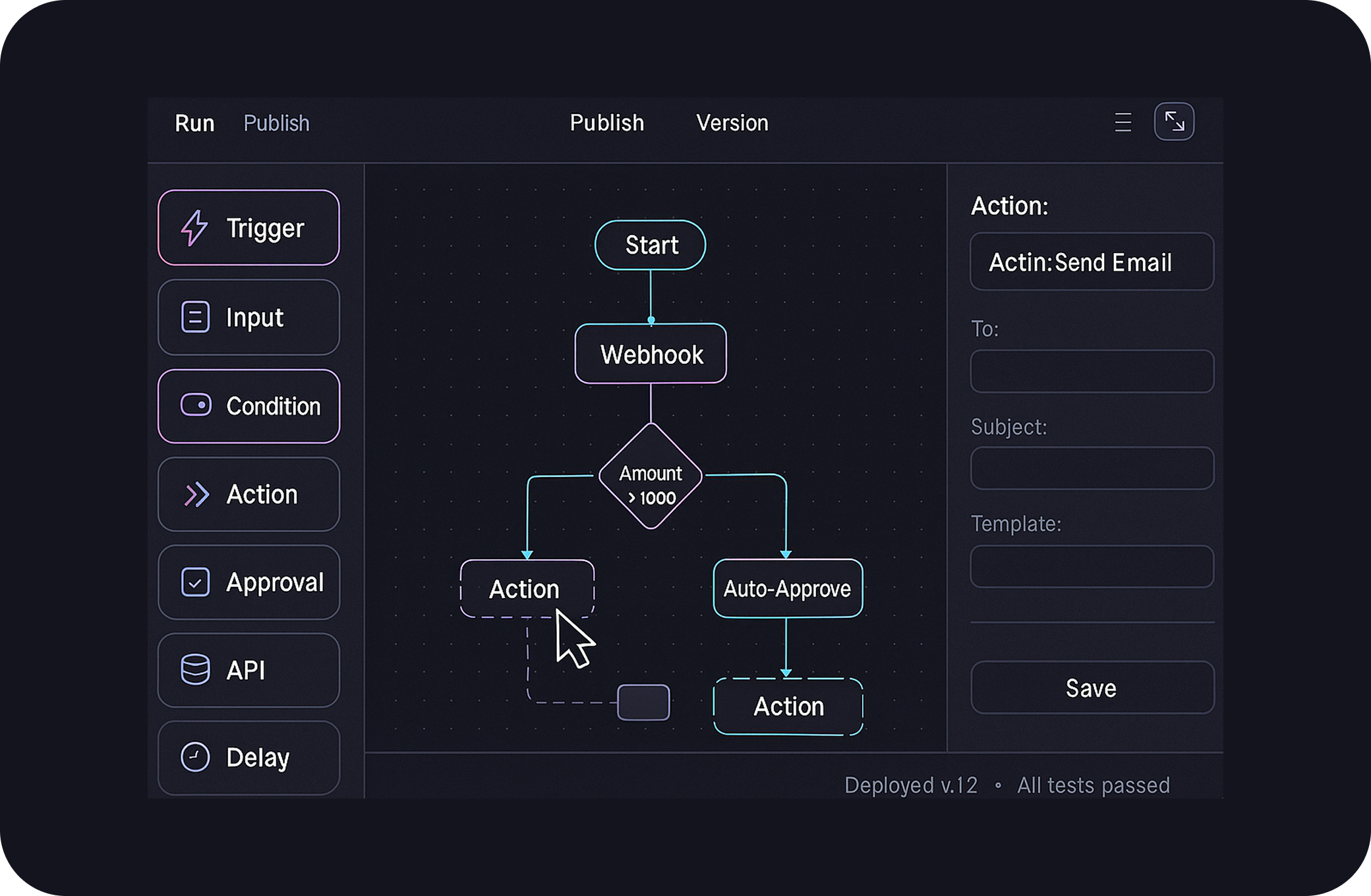1371x896 pixels.
Task: Select the Webhook node on canvas
Action: coord(651,354)
